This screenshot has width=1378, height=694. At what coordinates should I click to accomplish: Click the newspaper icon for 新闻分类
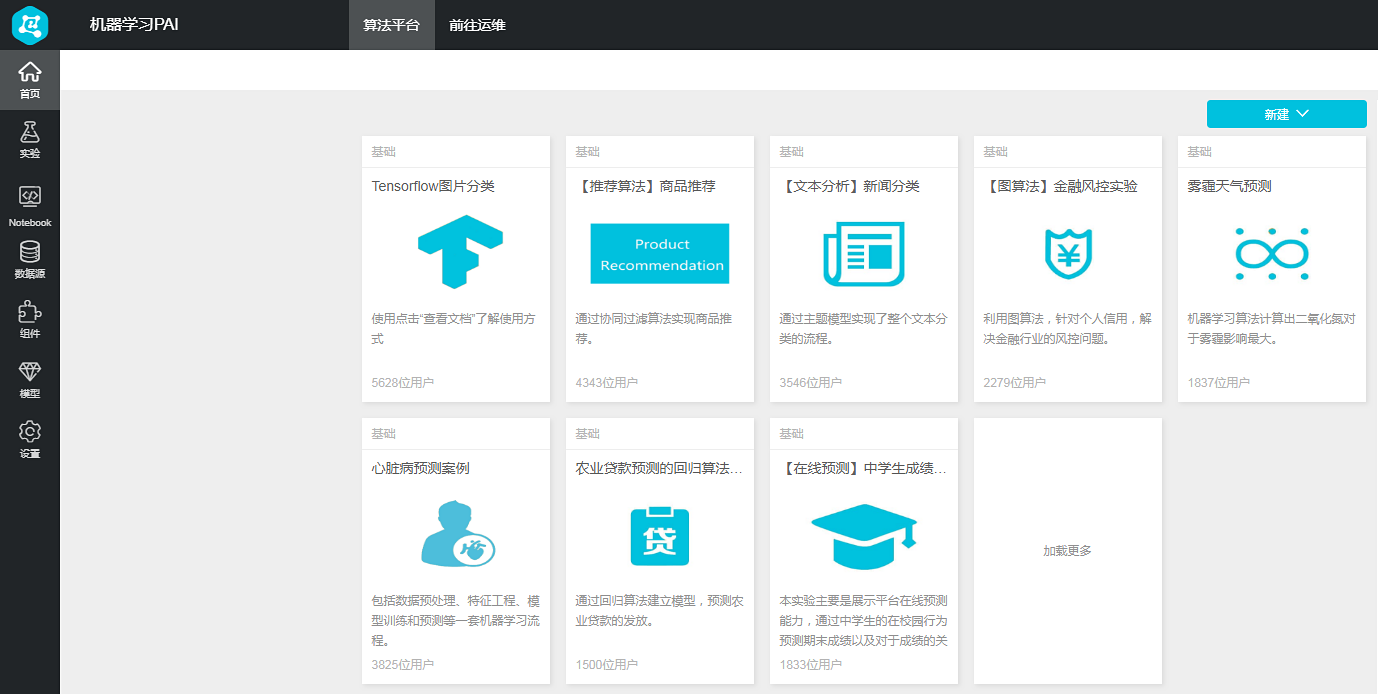click(863, 254)
